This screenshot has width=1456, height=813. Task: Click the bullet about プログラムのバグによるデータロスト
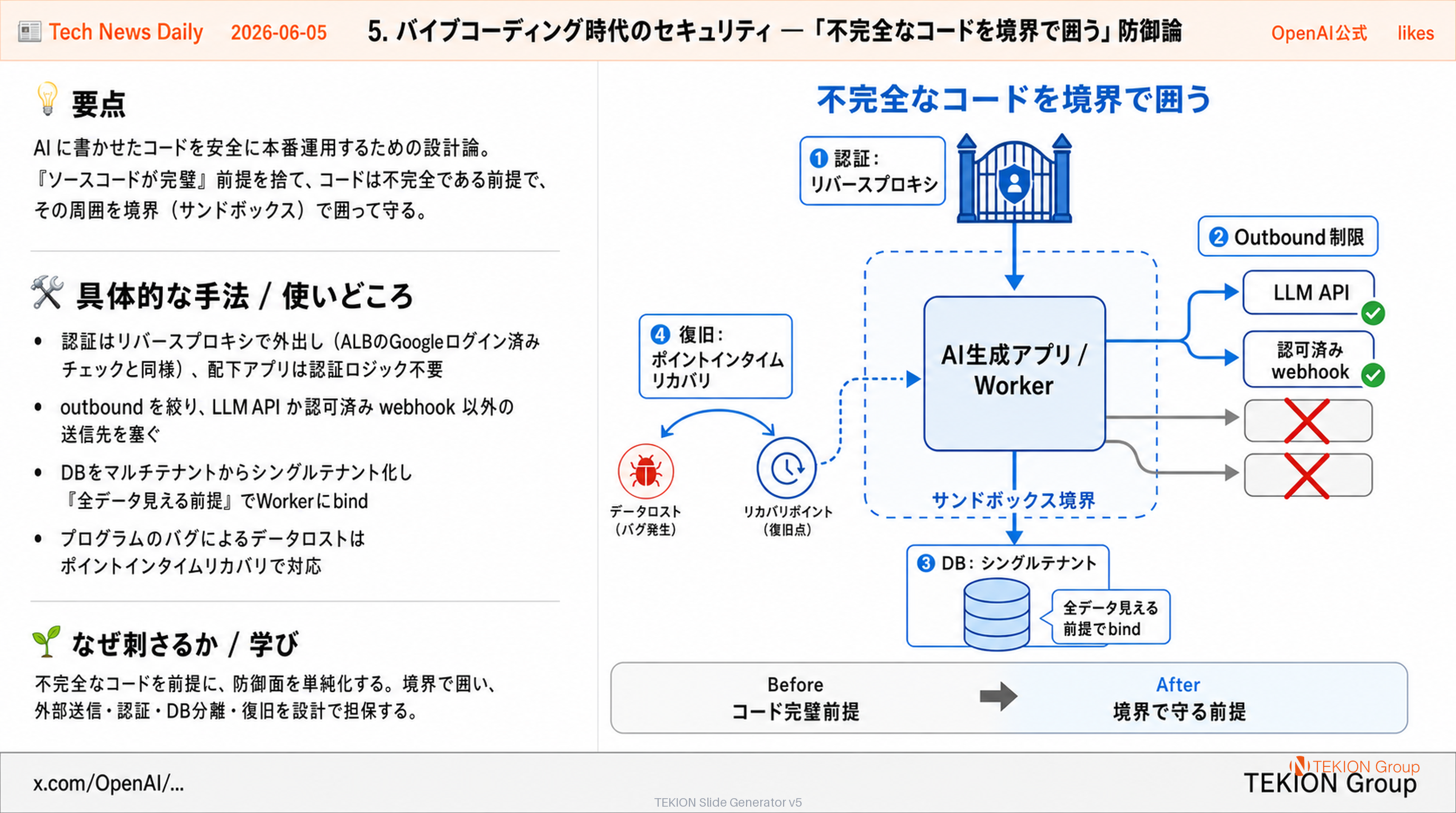pos(213,552)
